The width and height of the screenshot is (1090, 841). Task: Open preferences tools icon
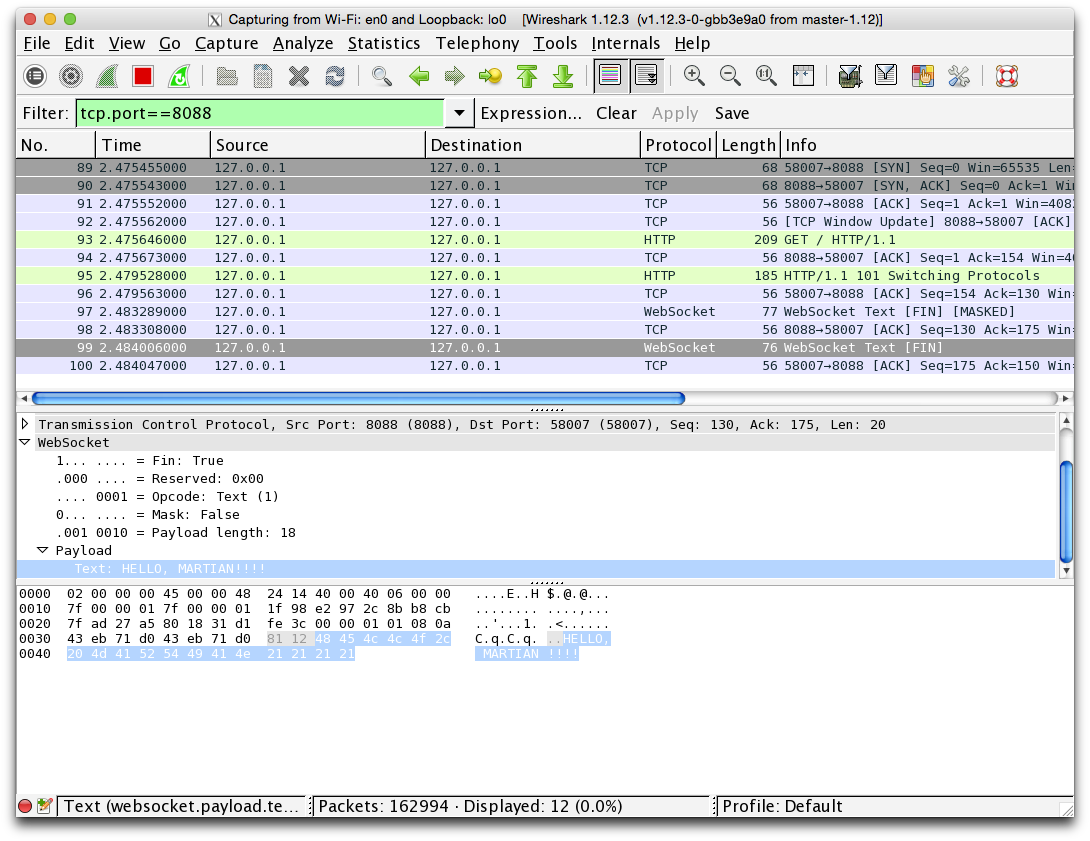[x=959, y=76]
